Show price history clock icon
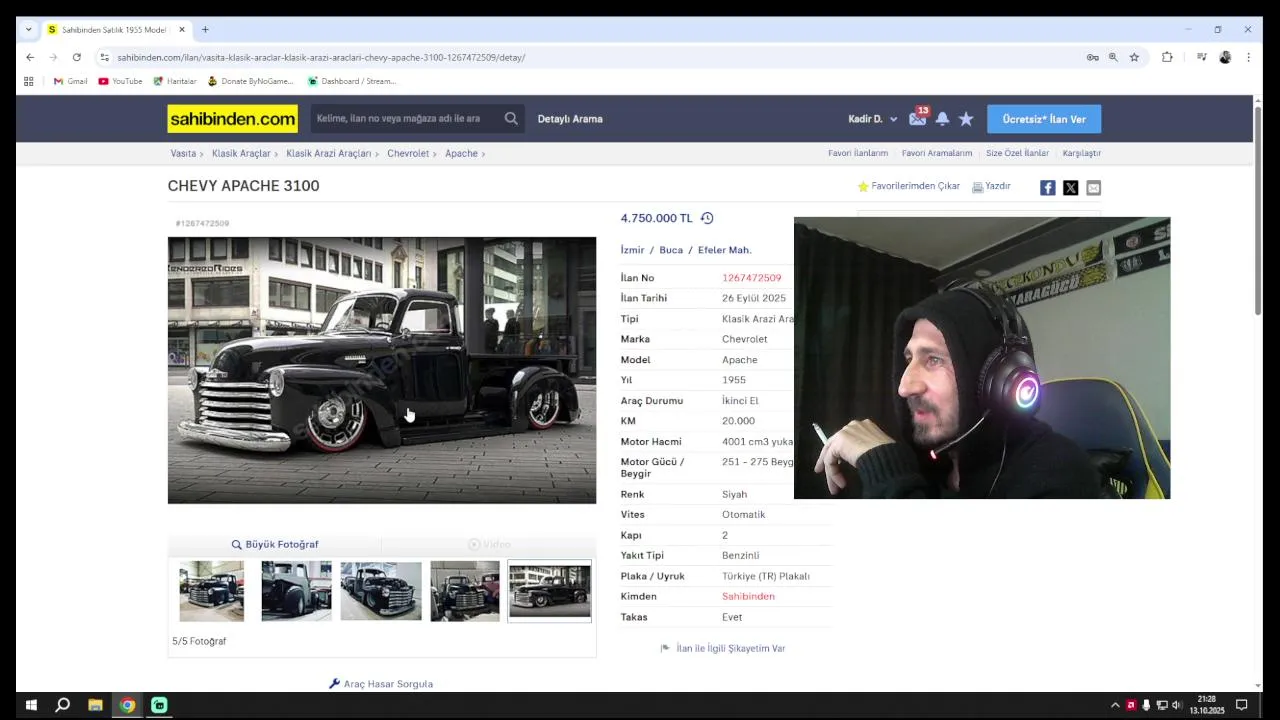The width and height of the screenshot is (1280, 720). coord(707,218)
